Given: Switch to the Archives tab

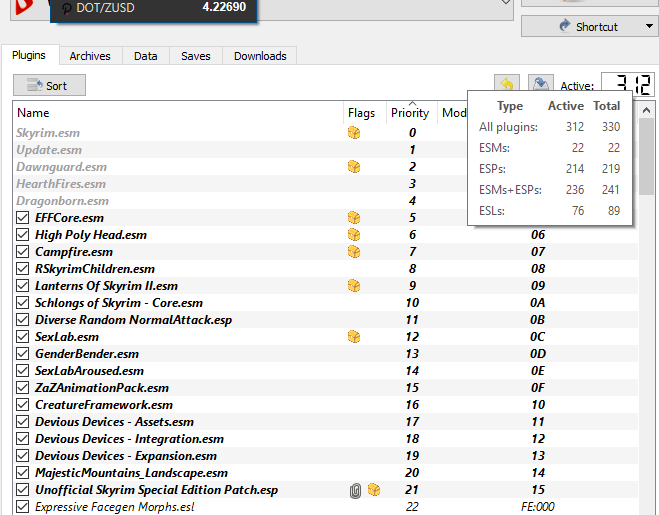Looking at the screenshot, I should point(90,56).
